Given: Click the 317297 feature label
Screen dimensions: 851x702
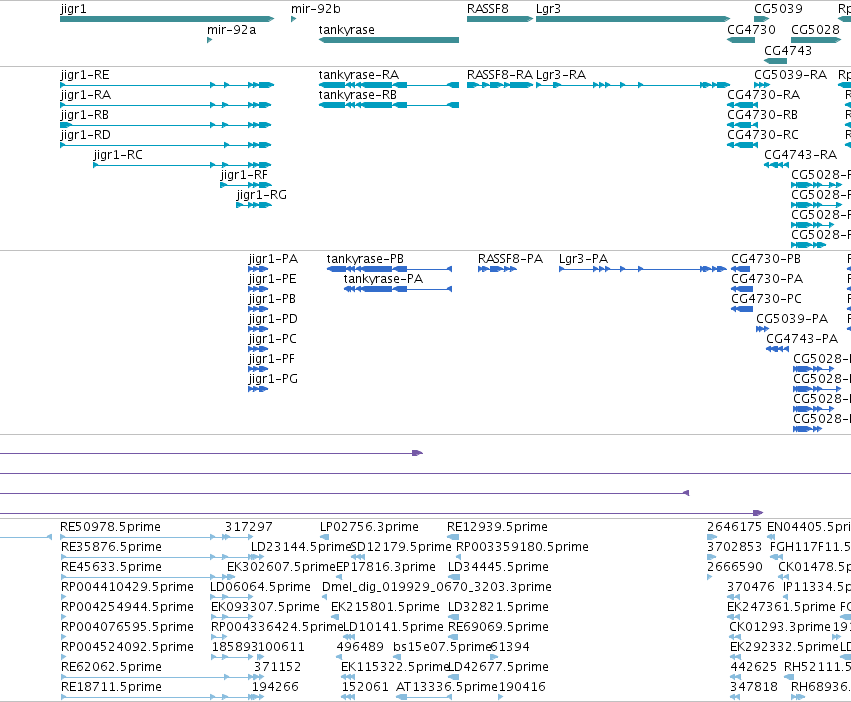Looking at the screenshot, I should 249,527.
